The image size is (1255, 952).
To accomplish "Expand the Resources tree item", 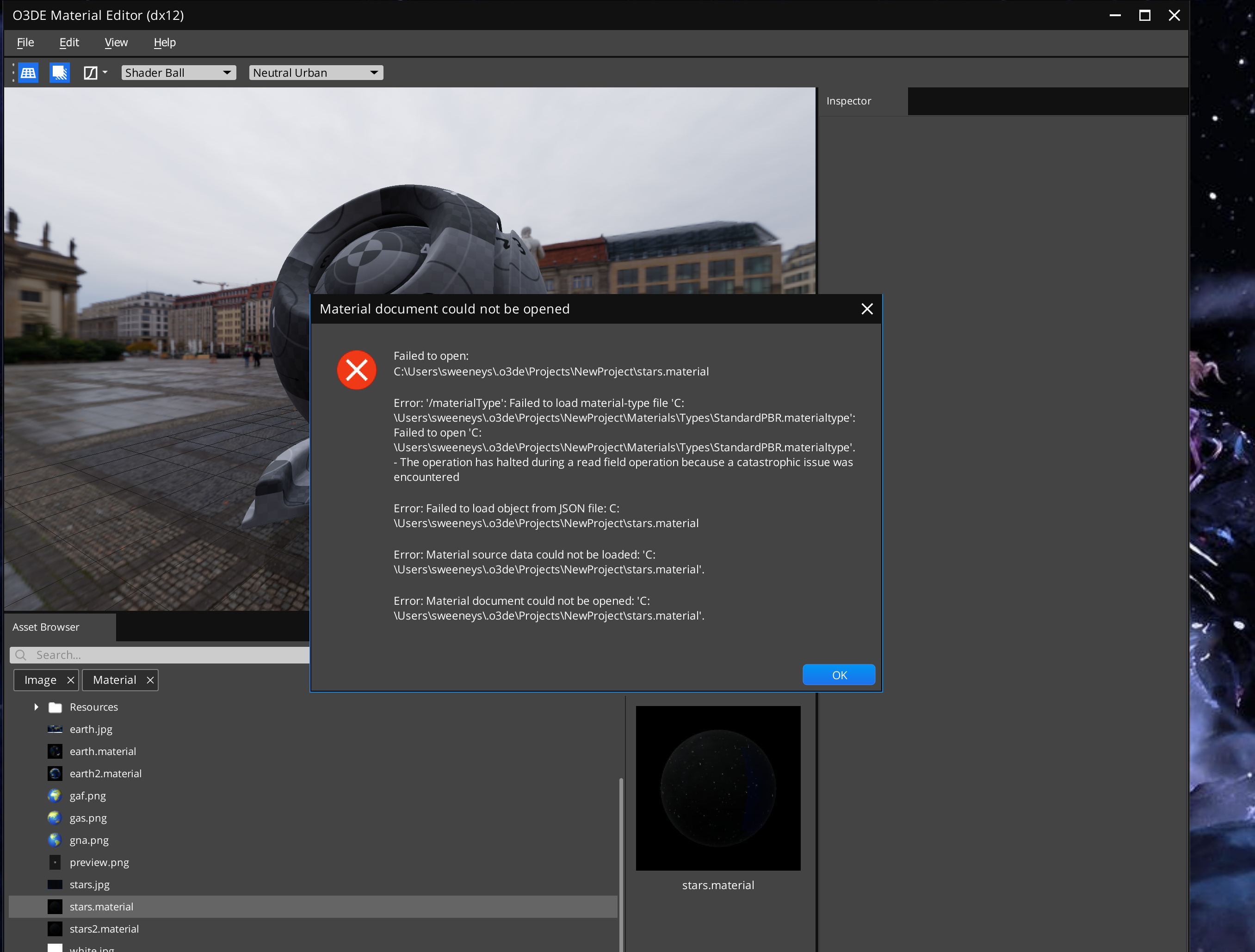I will tap(36, 707).
